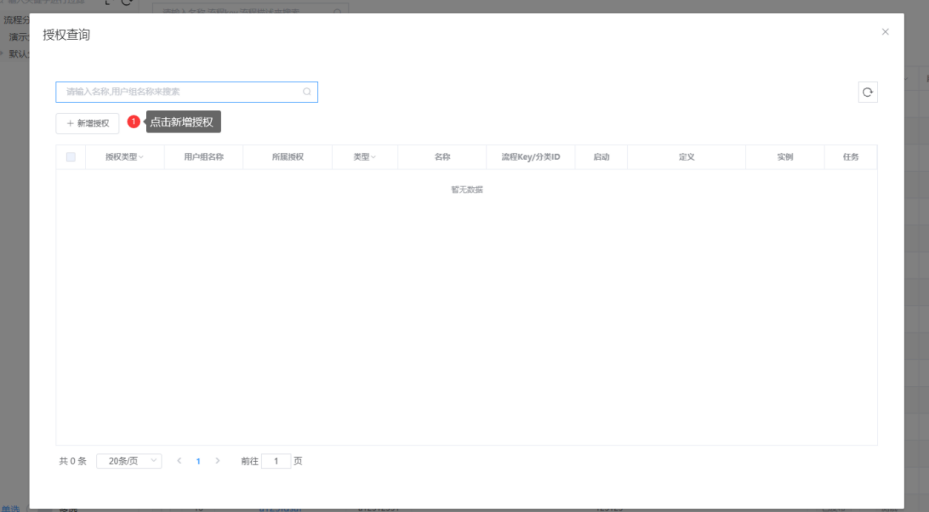Focus the 前往 page jump input
The image size is (929, 512).
[276, 461]
